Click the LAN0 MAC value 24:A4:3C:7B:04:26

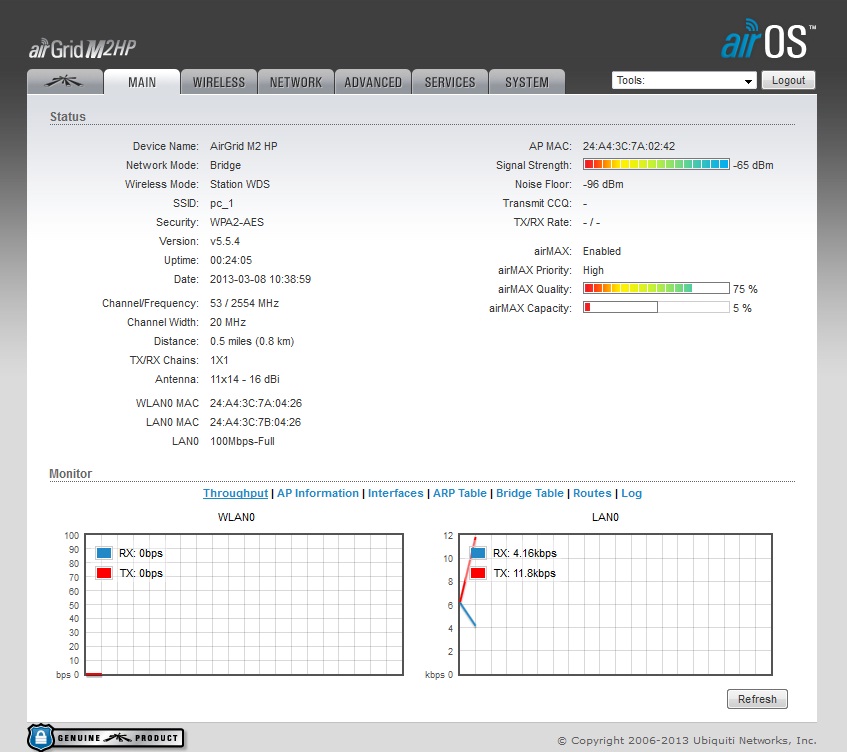point(256,422)
